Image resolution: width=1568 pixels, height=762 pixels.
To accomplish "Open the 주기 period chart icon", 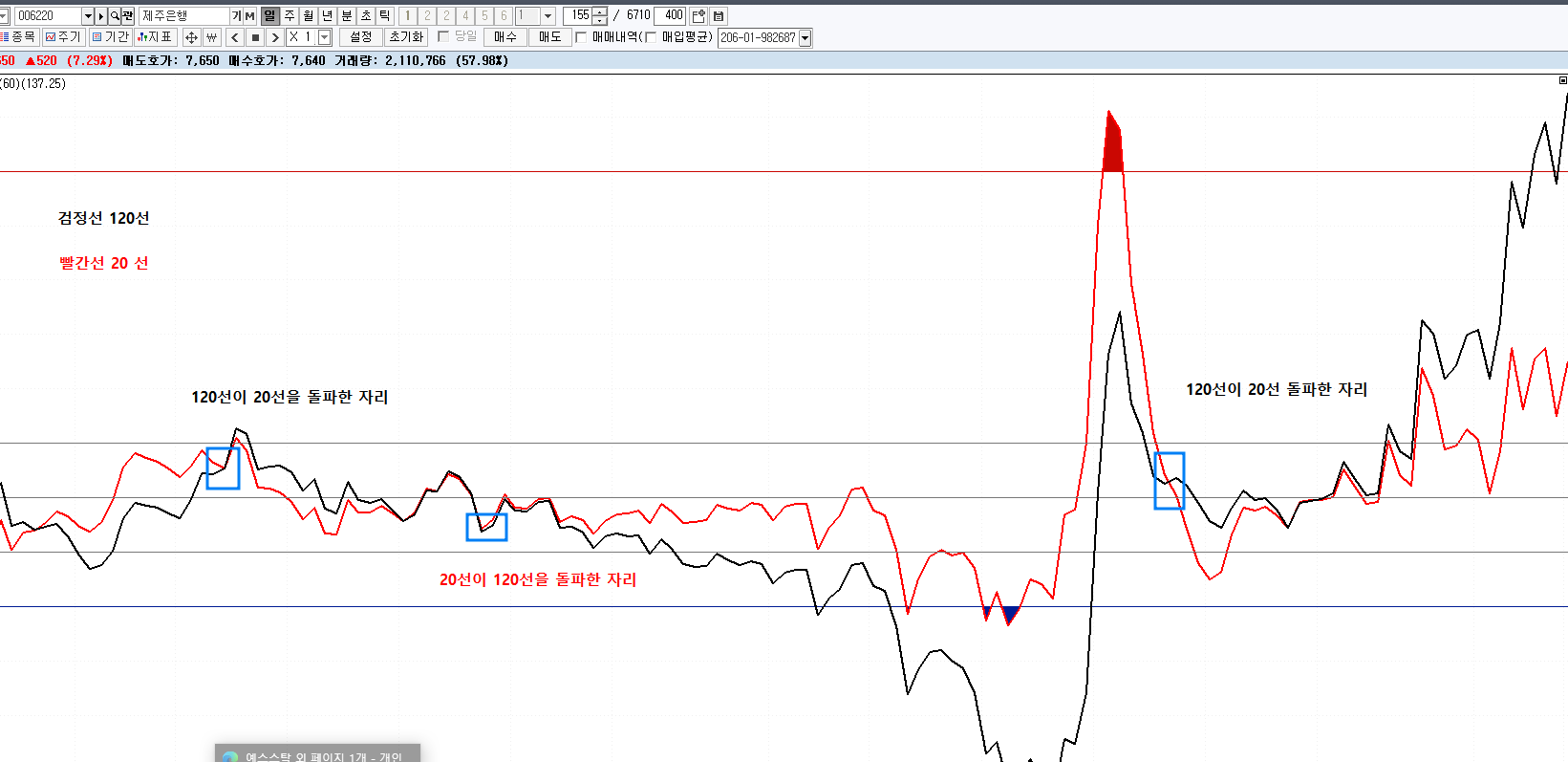I will pyautogui.click(x=63, y=37).
